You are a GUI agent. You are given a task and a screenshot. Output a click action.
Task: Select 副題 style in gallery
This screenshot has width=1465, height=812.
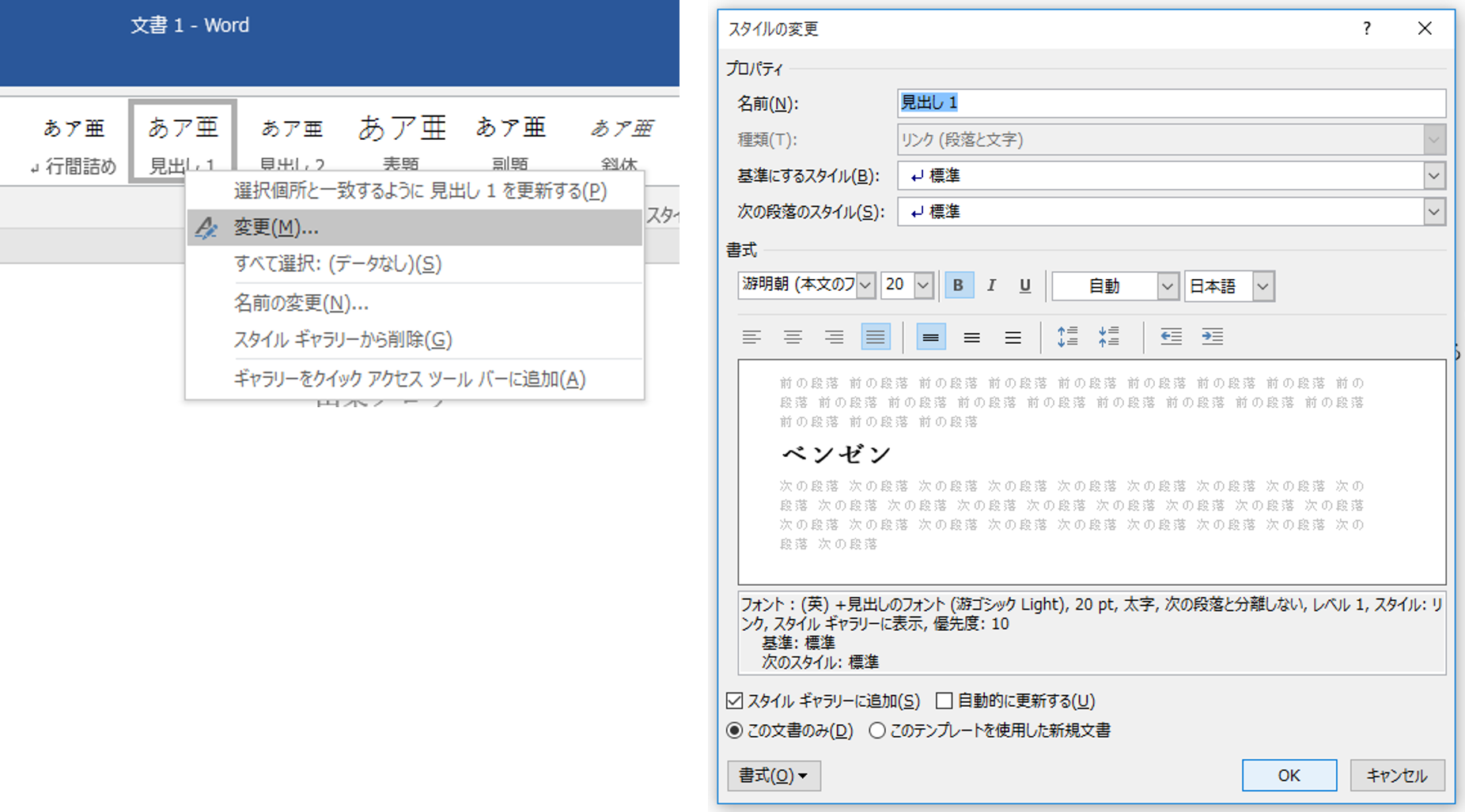pyautogui.click(x=510, y=142)
